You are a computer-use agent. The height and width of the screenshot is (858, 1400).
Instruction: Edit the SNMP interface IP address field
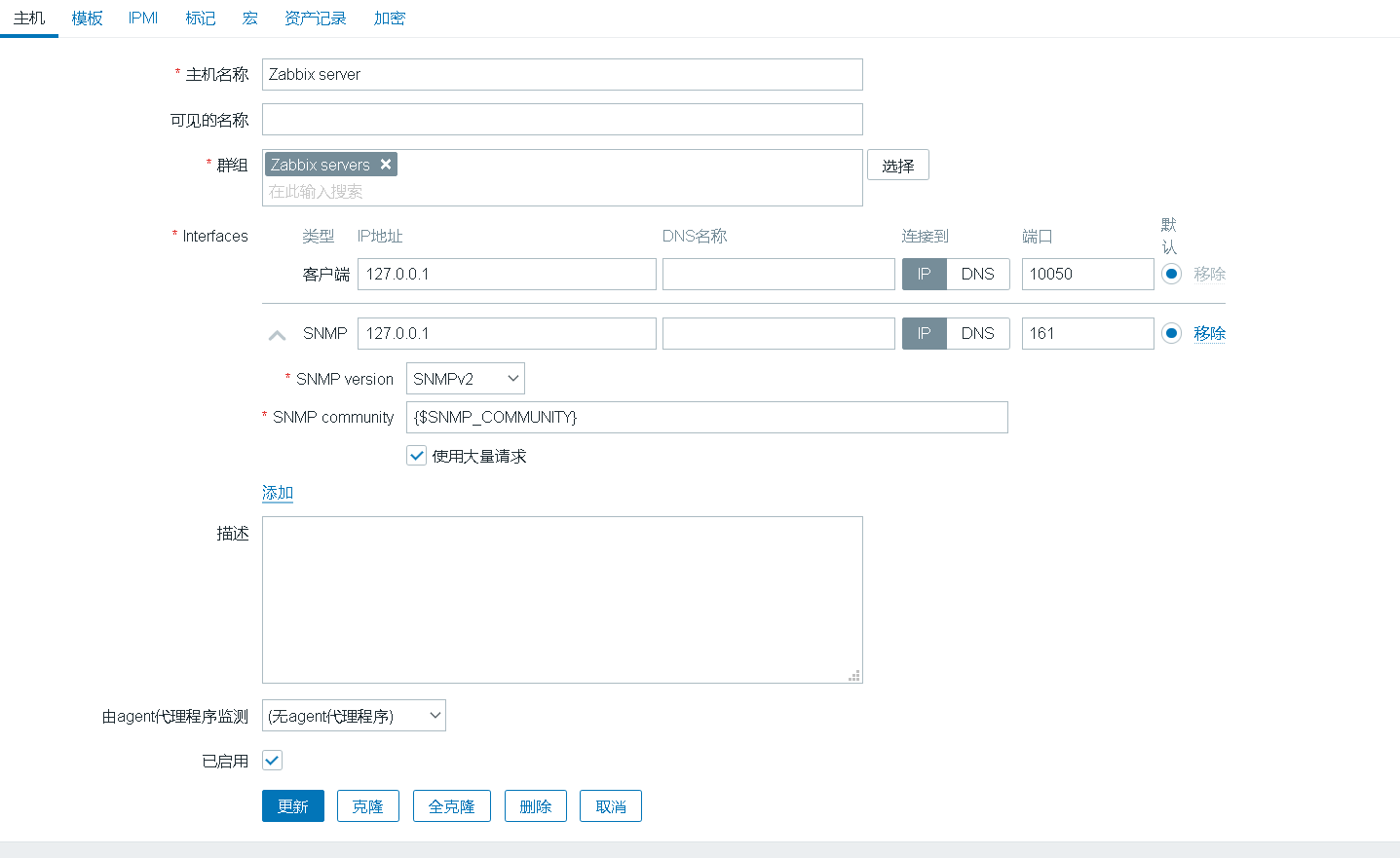pos(507,333)
